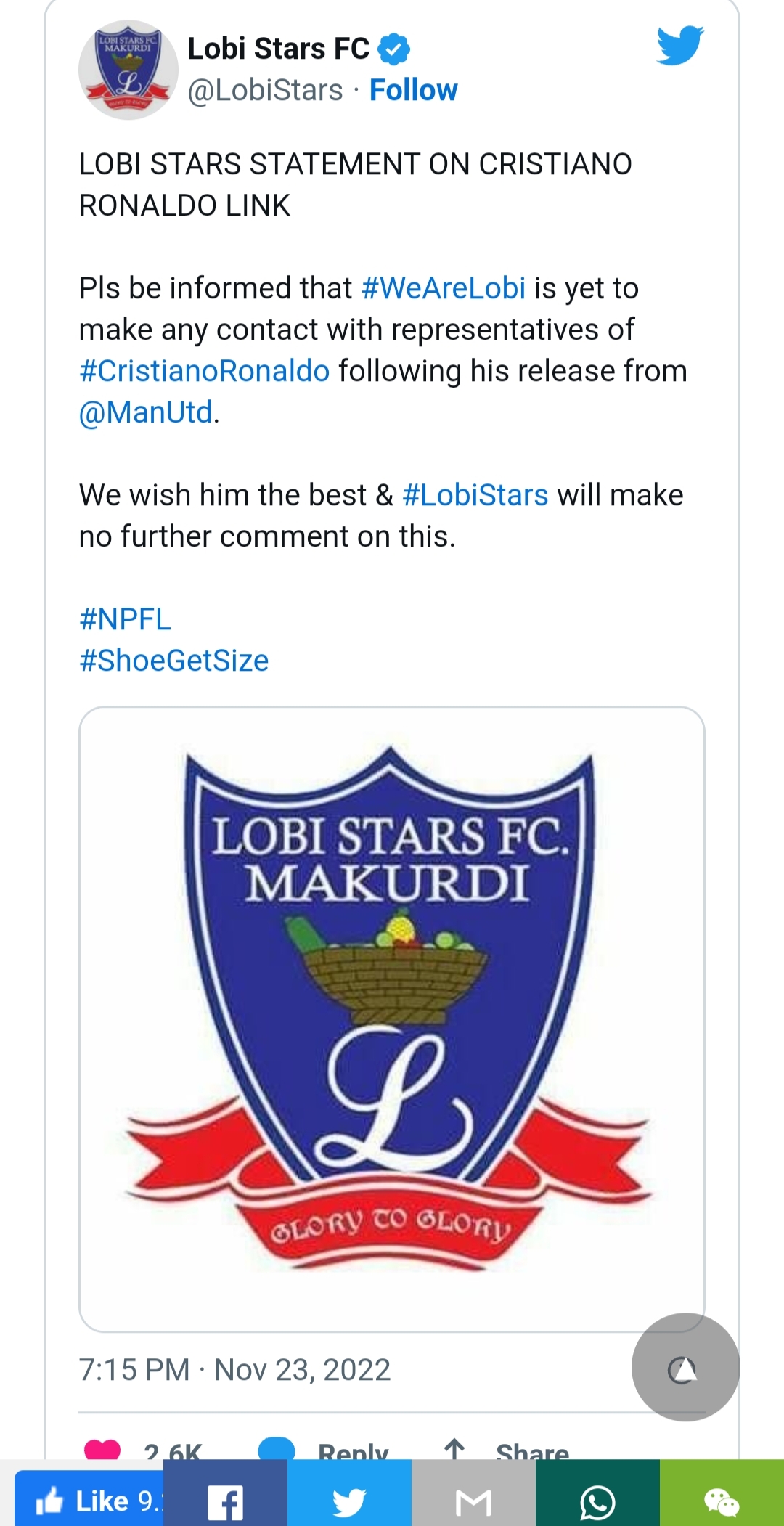Open the #ShoeGetSize hashtag
This screenshot has height=1526, width=784.
(174, 661)
